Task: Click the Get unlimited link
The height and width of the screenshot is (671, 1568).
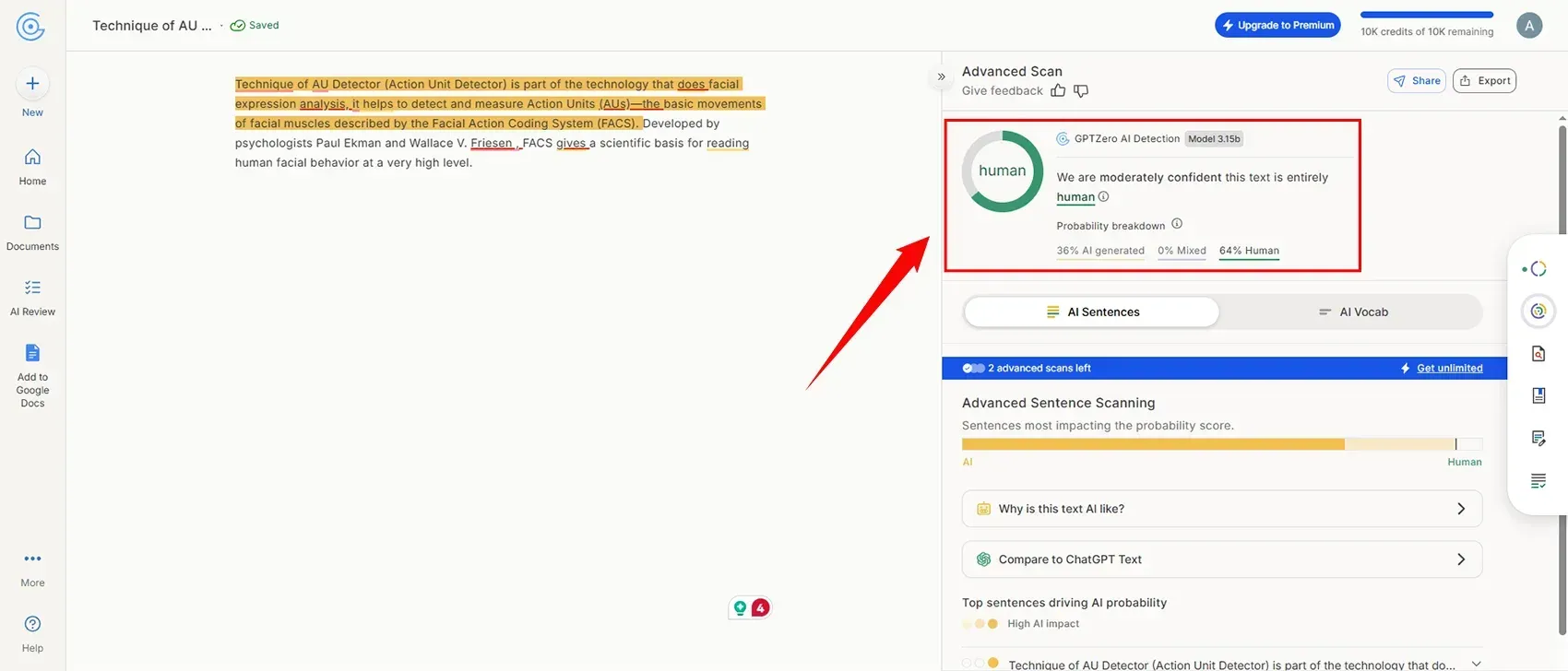Action: click(1449, 368)
